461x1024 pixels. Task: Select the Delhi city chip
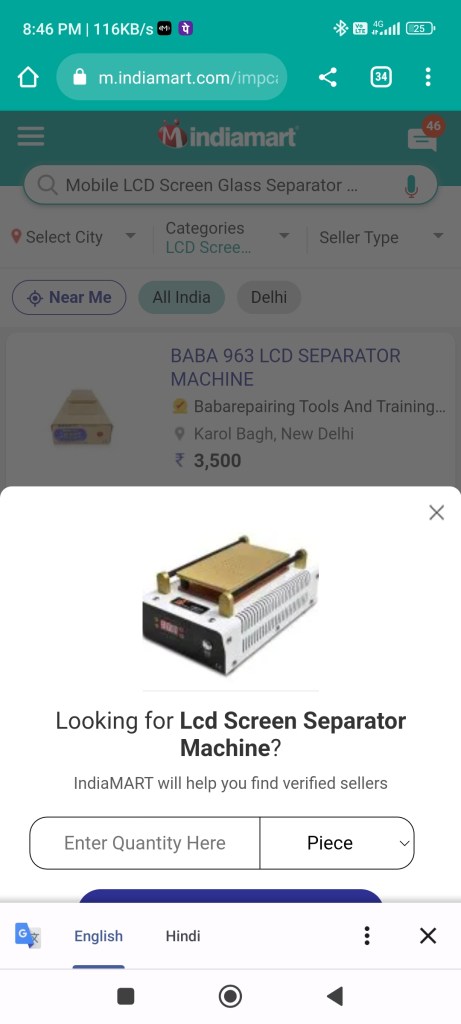point(269,298)
